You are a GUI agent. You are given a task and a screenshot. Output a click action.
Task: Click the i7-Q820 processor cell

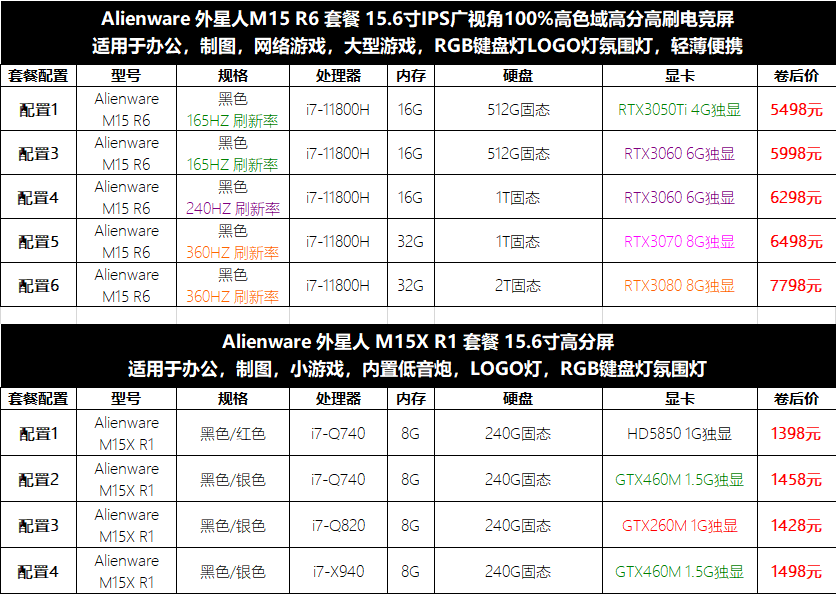coord(338,526)
